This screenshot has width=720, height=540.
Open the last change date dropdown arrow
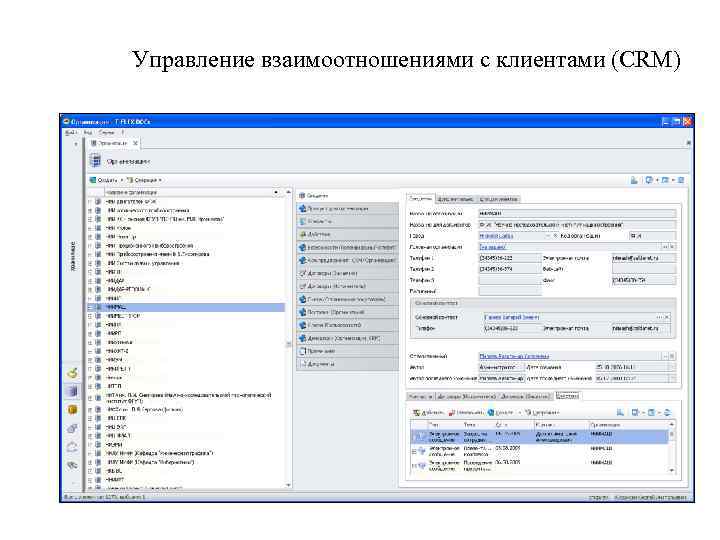click(672, 378)
